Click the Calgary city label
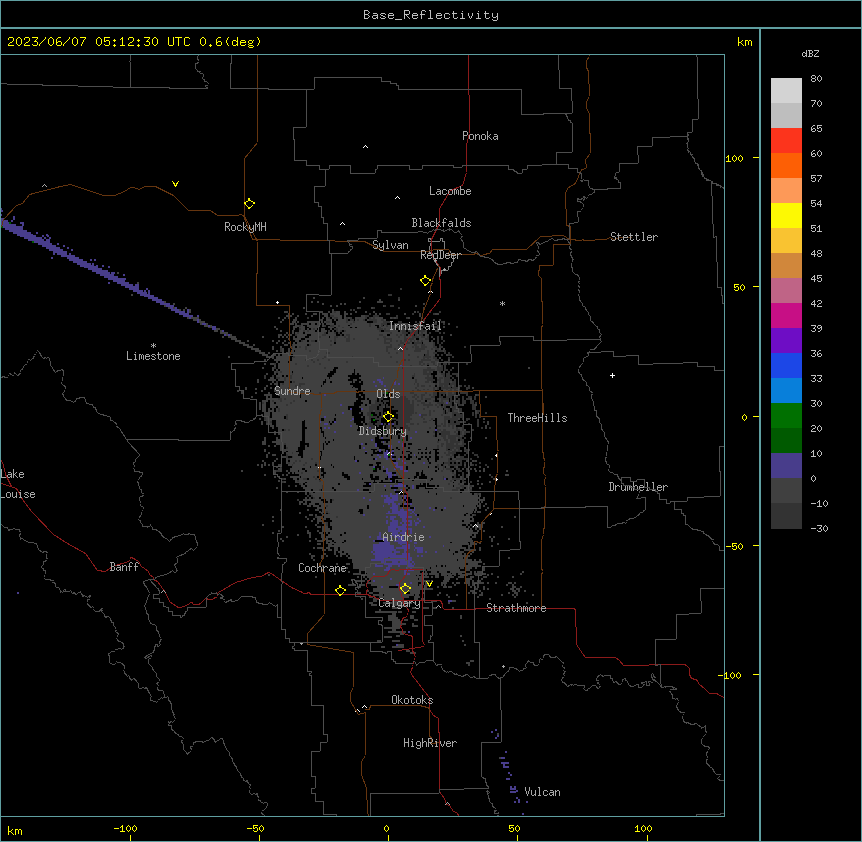Screen dimensions: 862x842 [399, 603]
